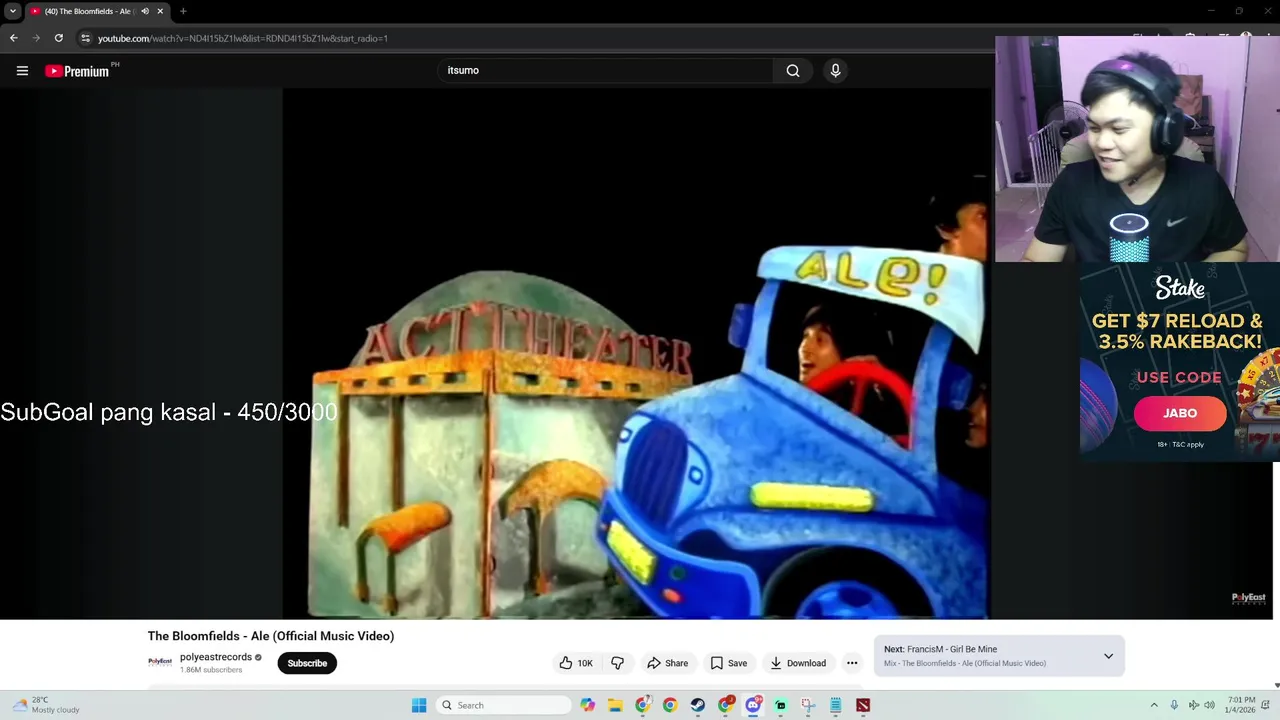1280x720 pixels.
Task: Go forward in the browser
Action: tap(36, 38)
